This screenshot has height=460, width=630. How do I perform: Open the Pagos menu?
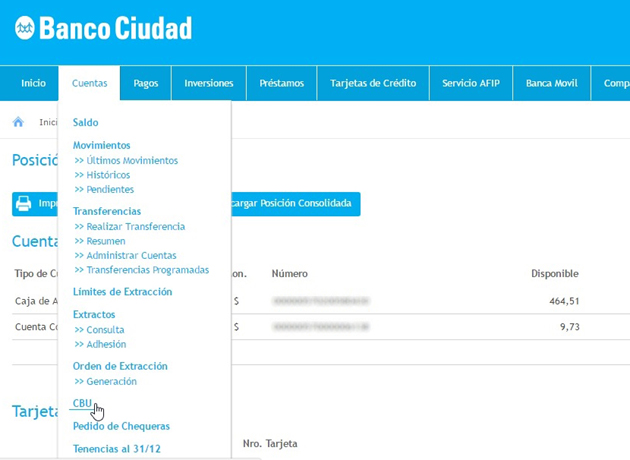pos(146,84)
